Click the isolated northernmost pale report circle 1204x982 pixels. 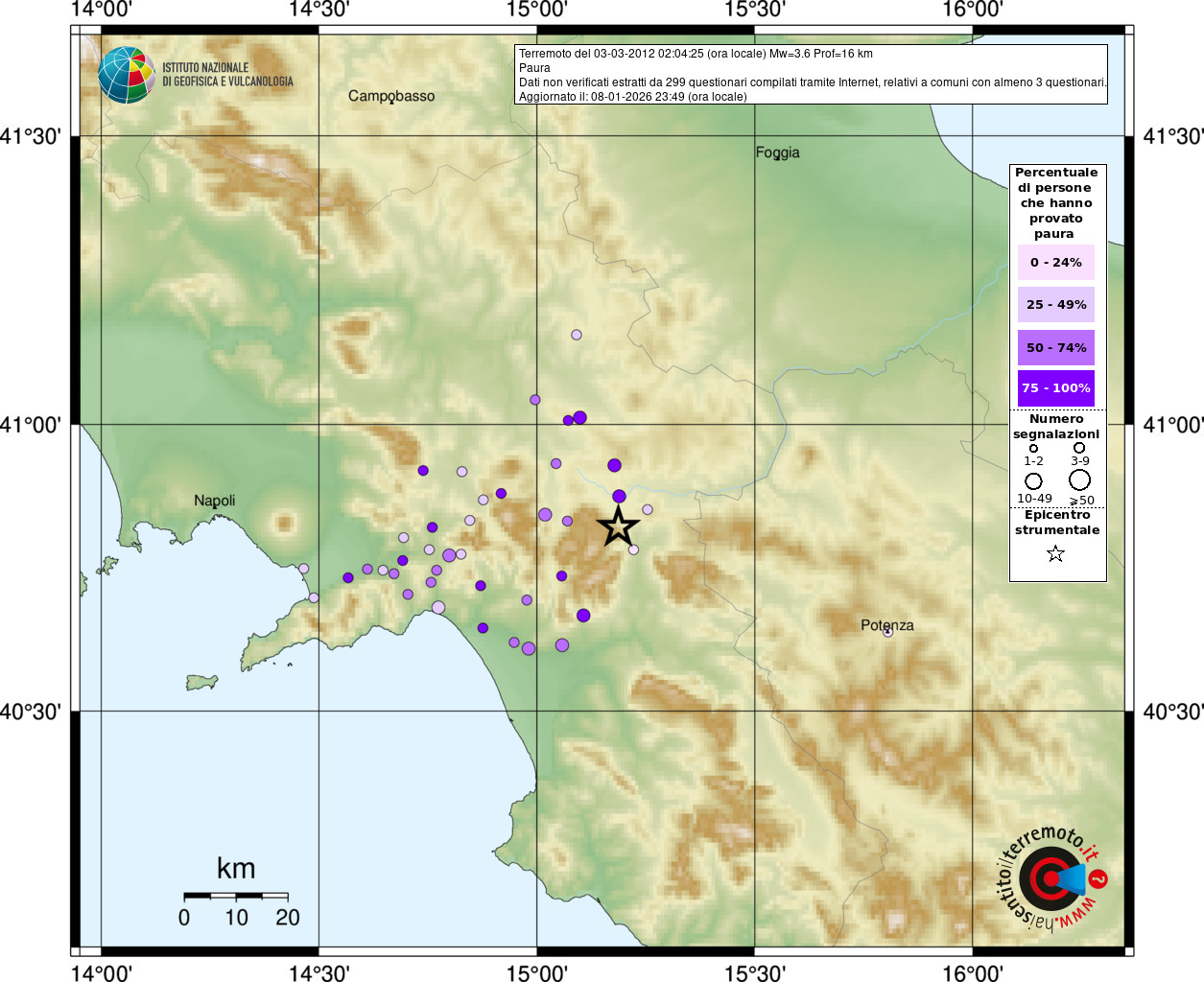click(577, 335)
